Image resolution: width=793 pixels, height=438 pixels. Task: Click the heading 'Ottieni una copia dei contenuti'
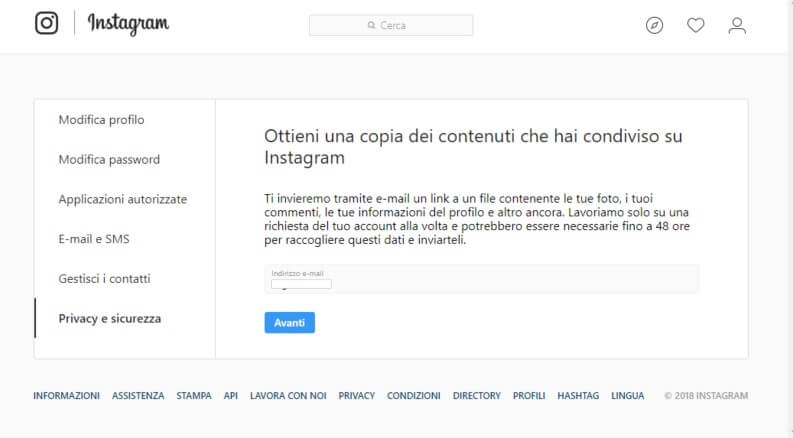click(x=473, y=147)
